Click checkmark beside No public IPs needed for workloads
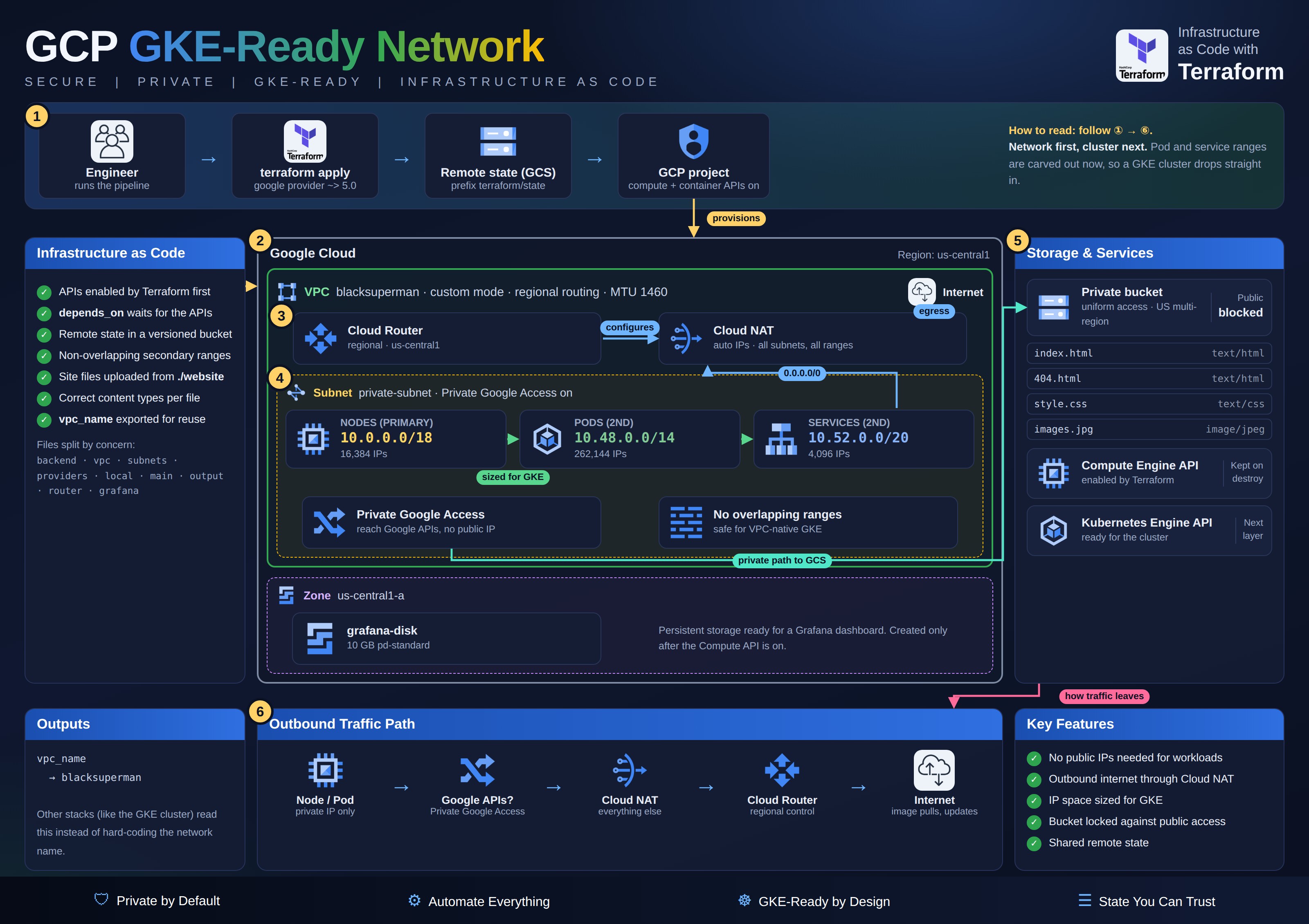Screen dimensions: 1309x924 pyautogui.click(x=1034, y=758)
